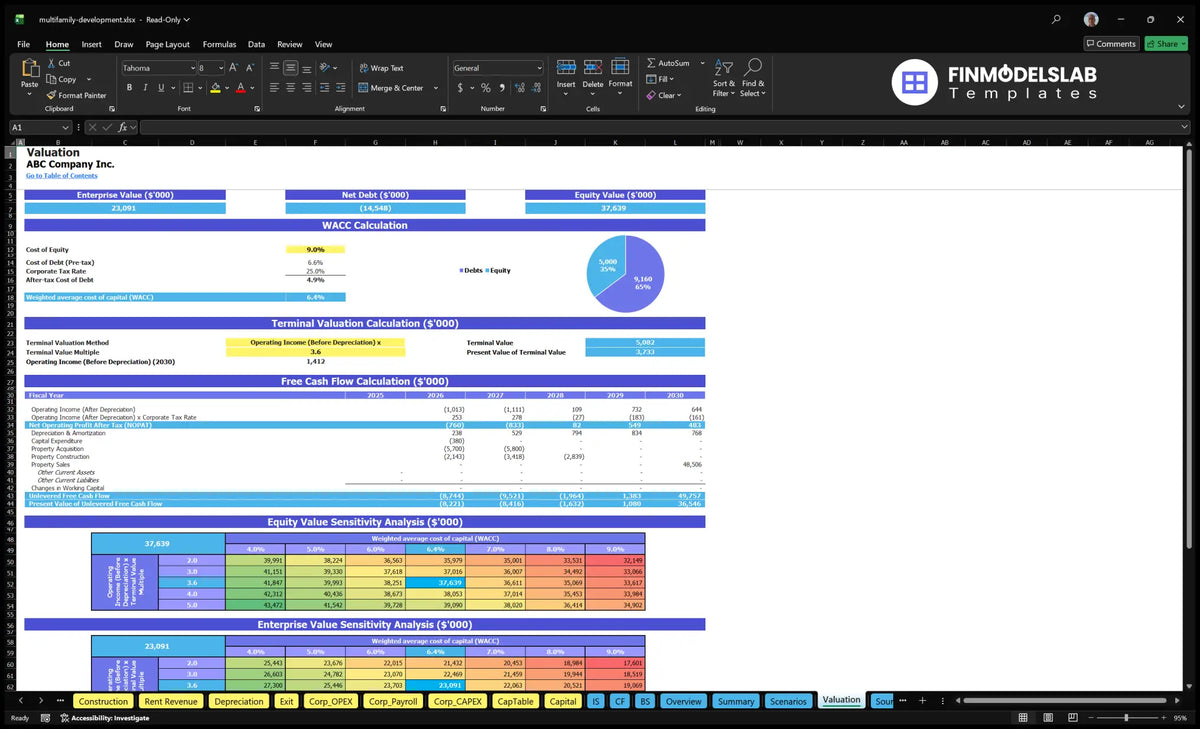Screen dimensions: 1200x729
Task: Follow the Go to Table of Contents link
Action: (x=62, y=176)
